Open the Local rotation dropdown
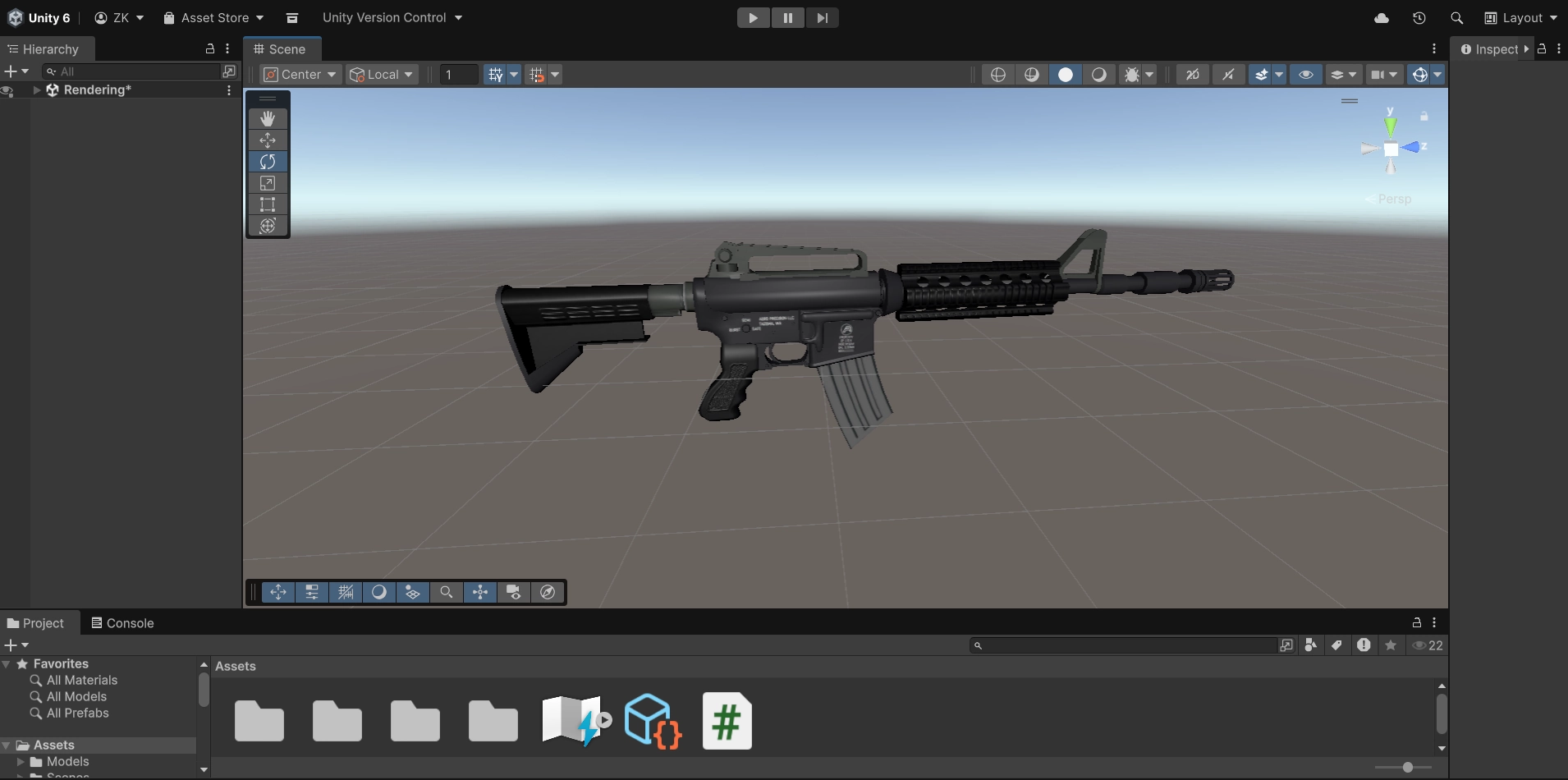The width and height of the screenshot is (1568, 780). (x=383, y=75)
